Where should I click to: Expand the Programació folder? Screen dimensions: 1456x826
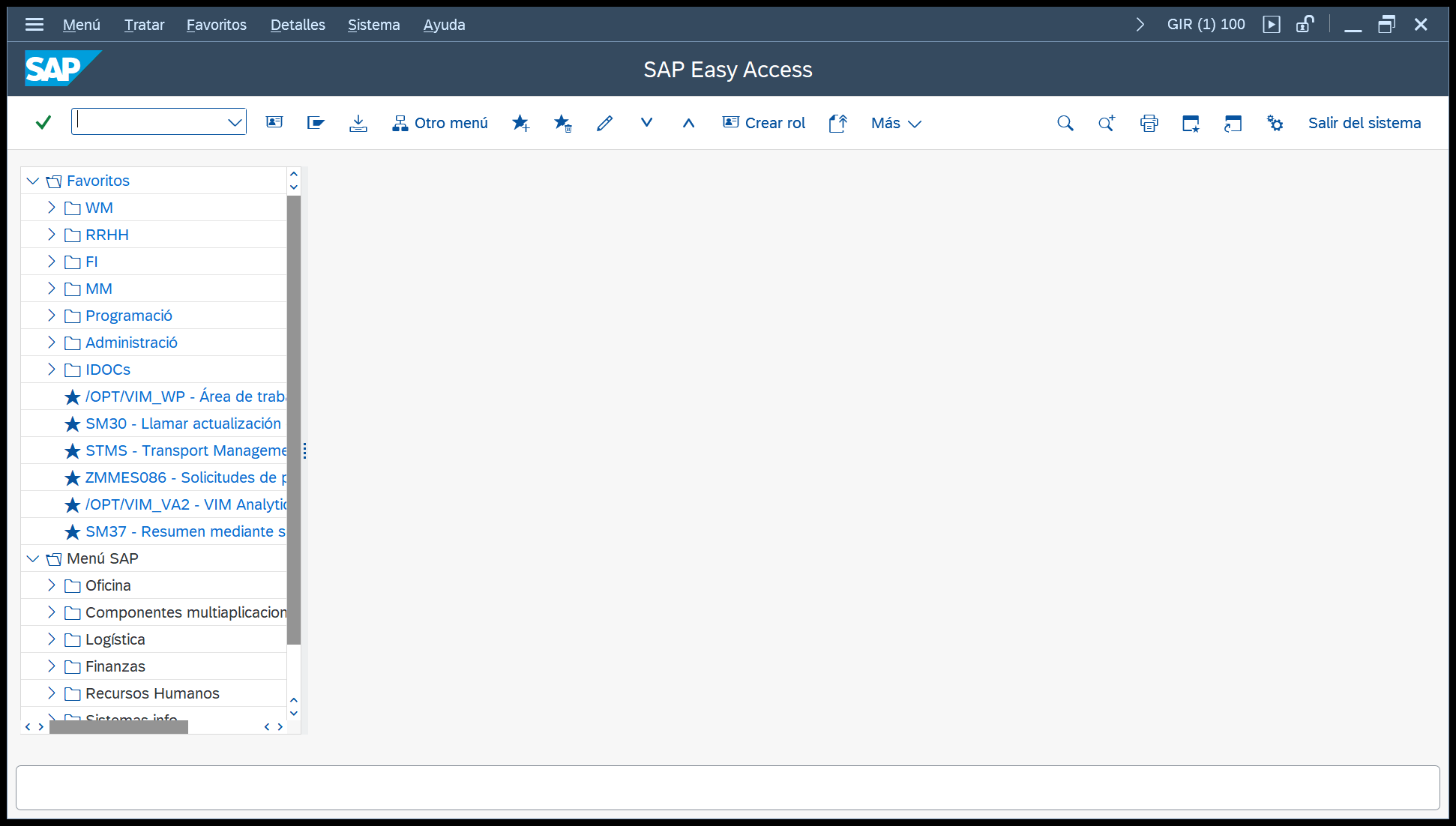51,316
